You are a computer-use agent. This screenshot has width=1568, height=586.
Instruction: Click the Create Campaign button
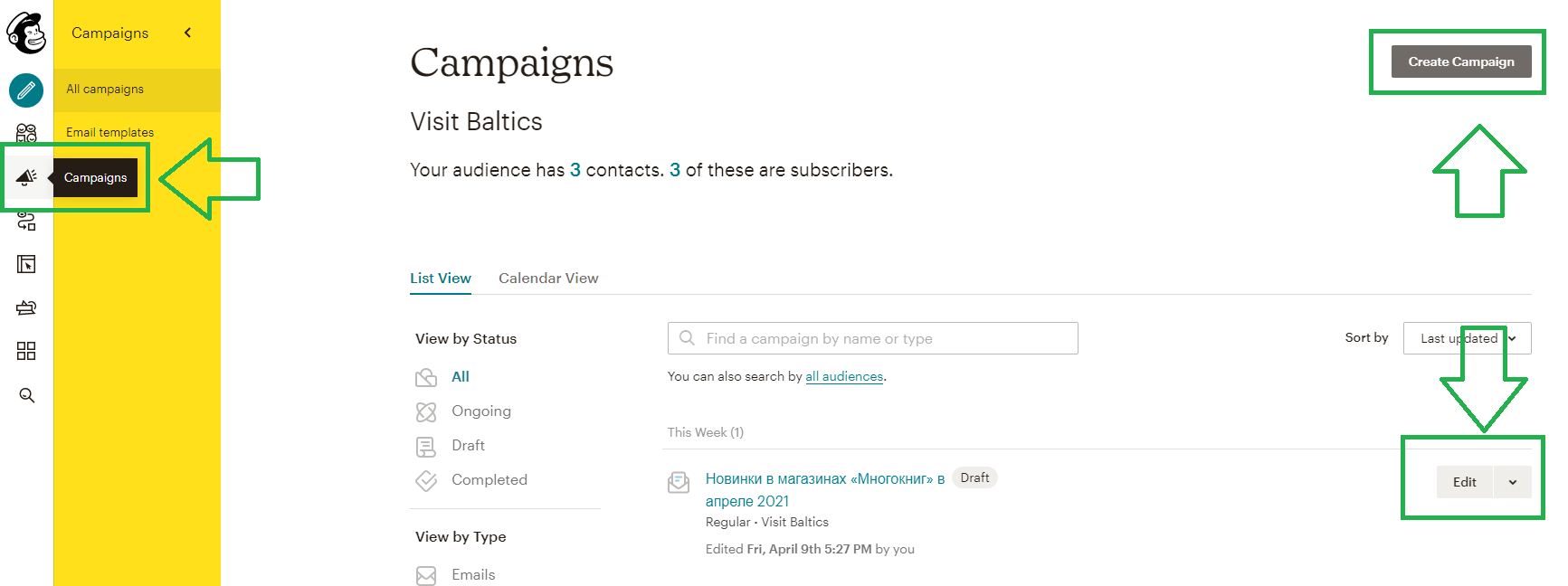(1461, 61)
